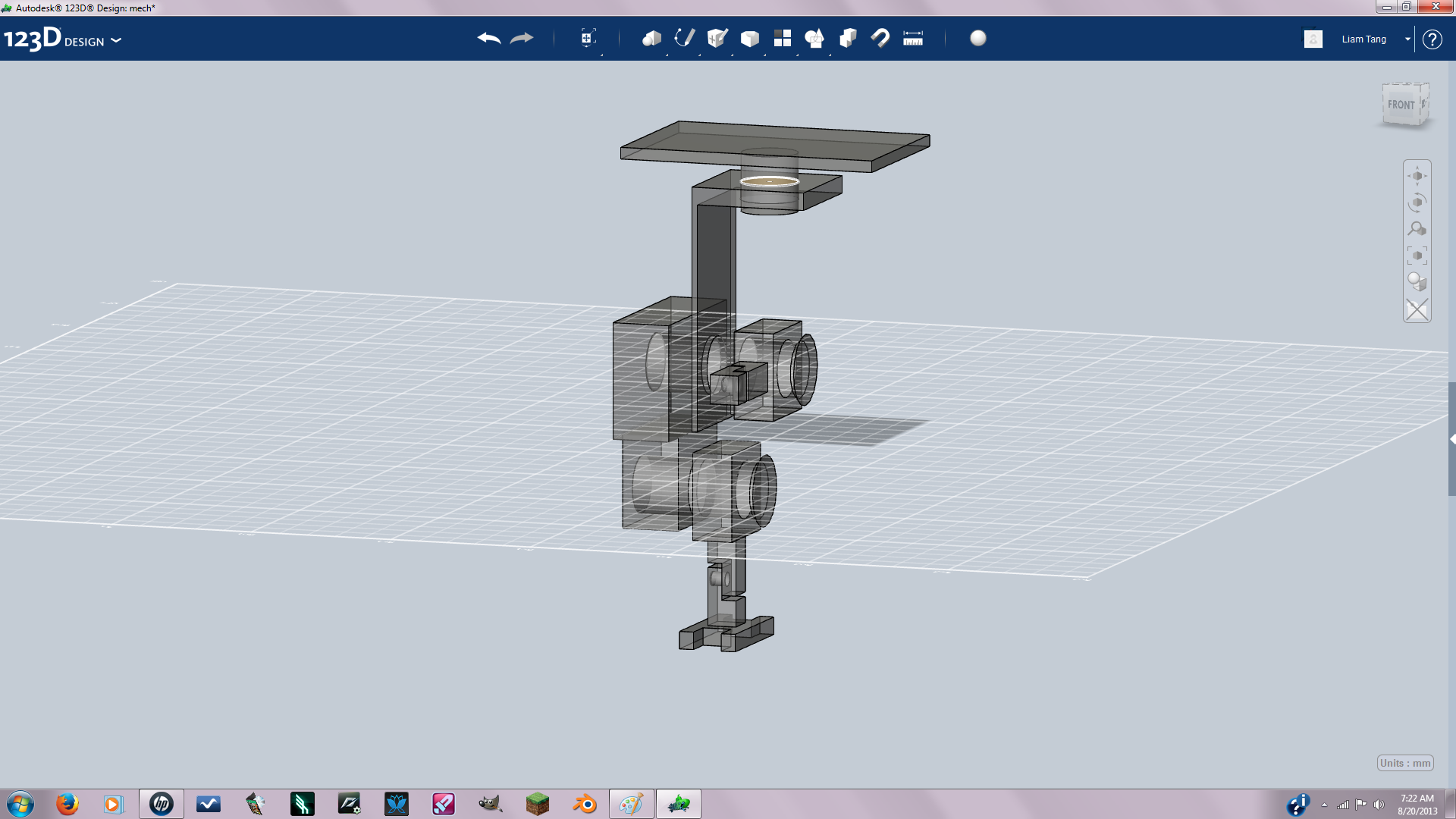
Task: Click the Units : mm button
Action: 1405,763
